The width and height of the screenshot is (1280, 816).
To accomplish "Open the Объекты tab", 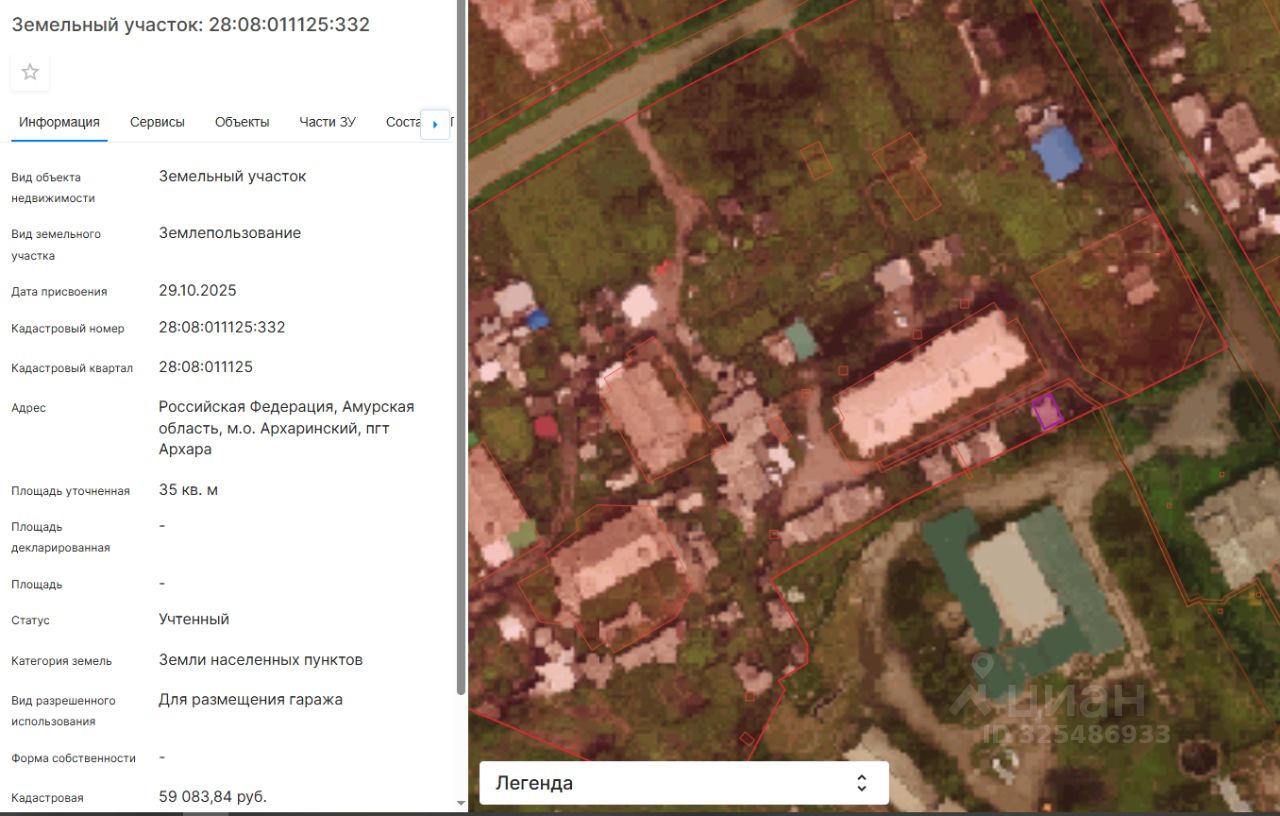I will 242,122.
